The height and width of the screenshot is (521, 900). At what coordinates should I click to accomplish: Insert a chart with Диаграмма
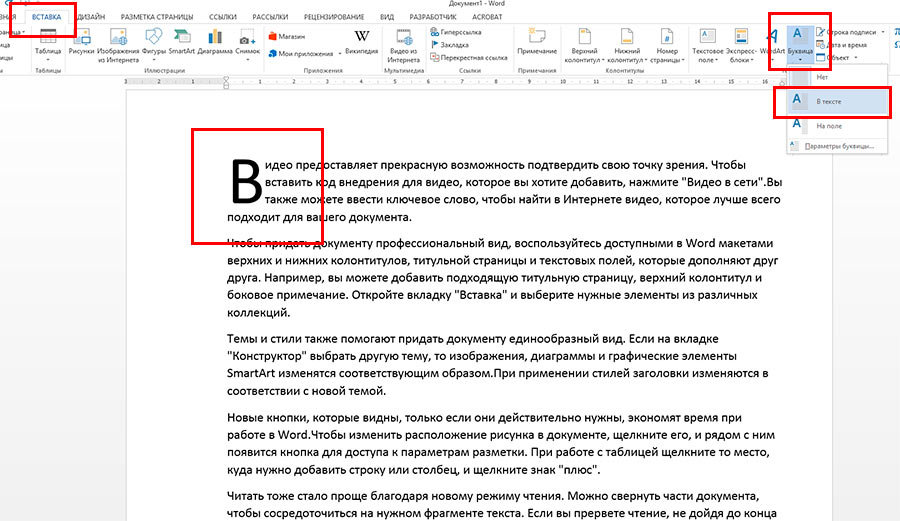click(x=215, y=42)
